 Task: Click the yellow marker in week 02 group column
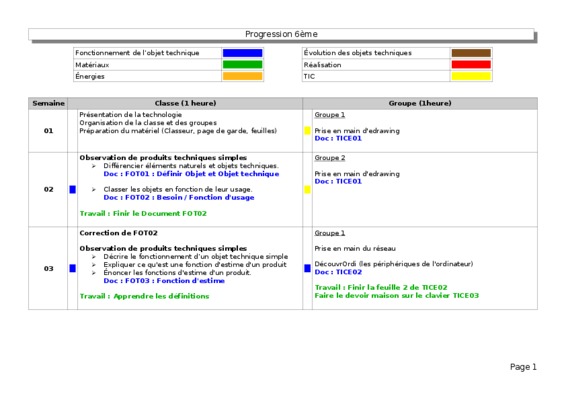click(x=307, y=189)
